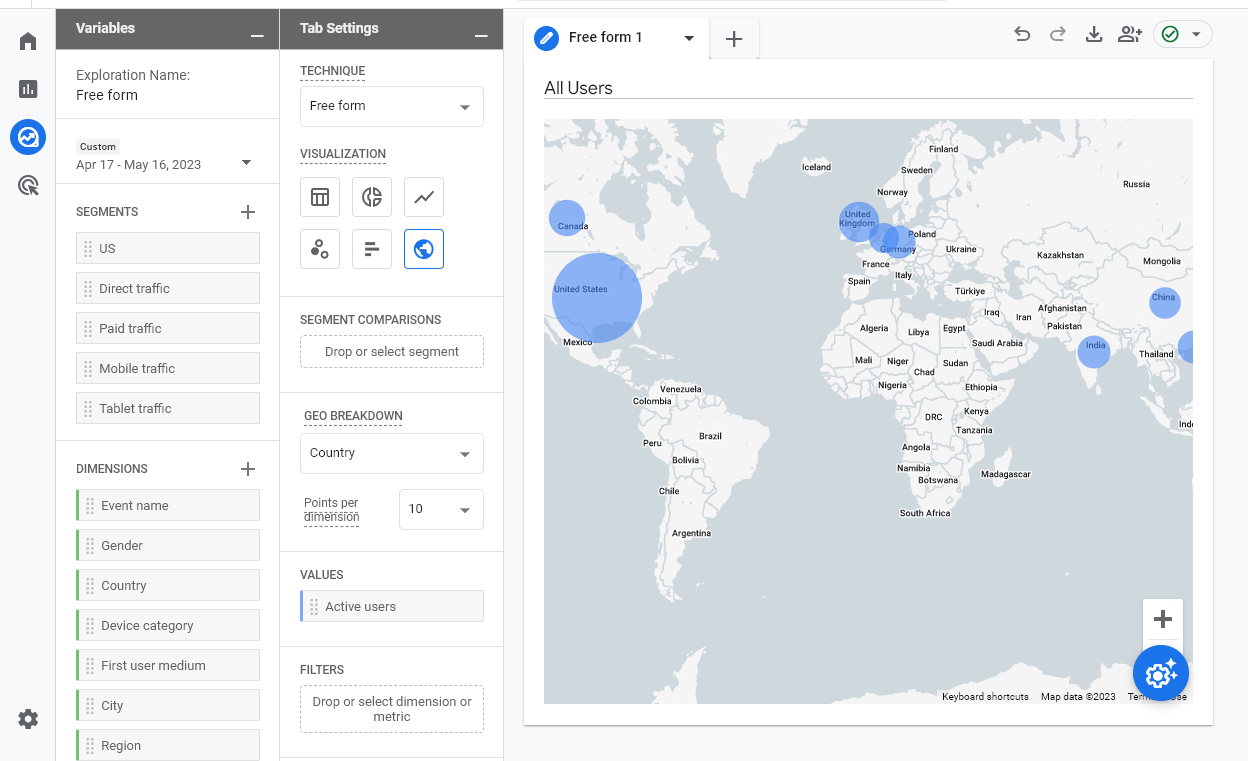1248x761 pixels.
Task: Pick the bar chart visualization
Action: pos(372,248)
